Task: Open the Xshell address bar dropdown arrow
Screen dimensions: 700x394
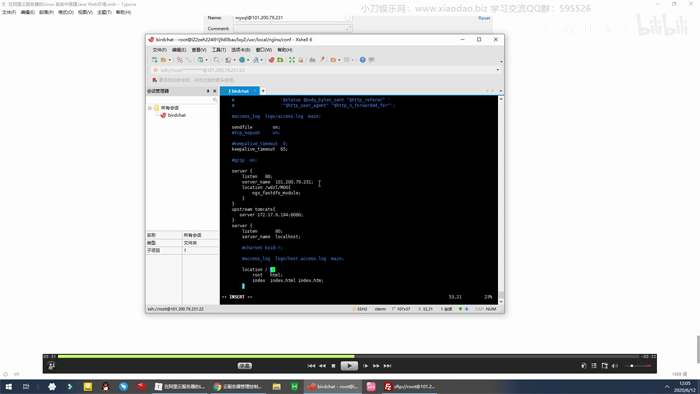Action: click(x=498, y=70)
